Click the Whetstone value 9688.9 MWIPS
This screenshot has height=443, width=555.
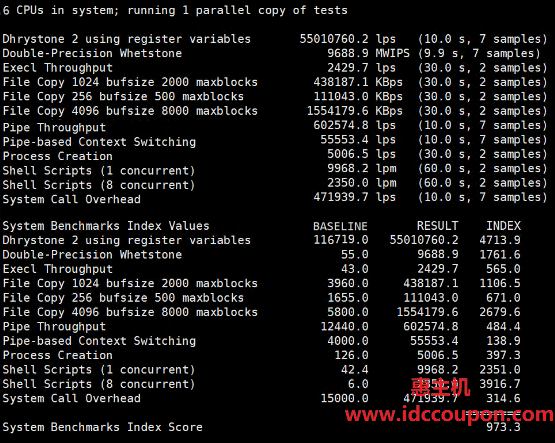[368, 53]
